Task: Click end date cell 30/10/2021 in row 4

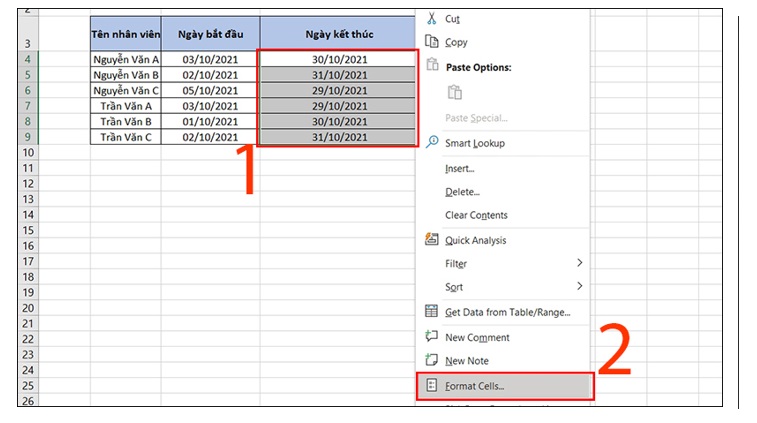Action: (337, 58)
